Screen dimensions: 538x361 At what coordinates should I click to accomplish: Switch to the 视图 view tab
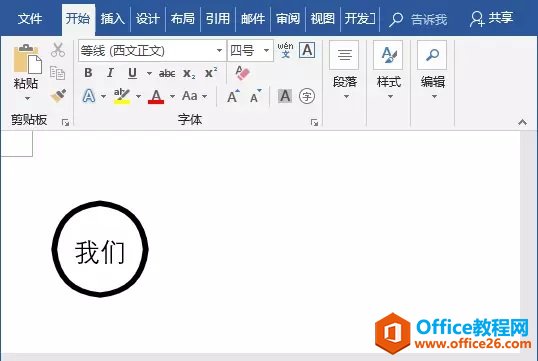[x=323, y=18]
